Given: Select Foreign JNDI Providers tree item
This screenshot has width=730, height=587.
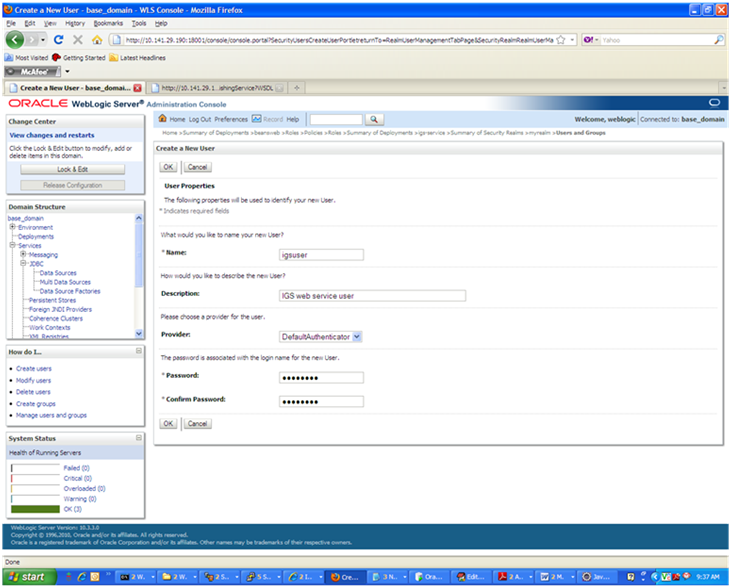Looking at the screenshot, I should coord(60,309).
